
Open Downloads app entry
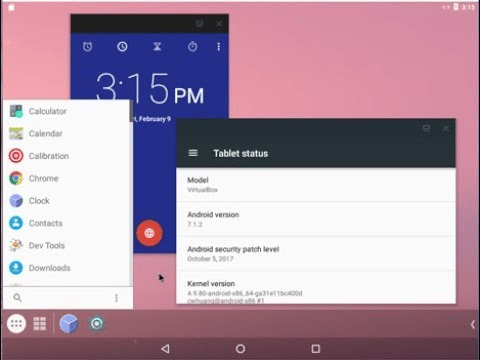tap(67, 268)
